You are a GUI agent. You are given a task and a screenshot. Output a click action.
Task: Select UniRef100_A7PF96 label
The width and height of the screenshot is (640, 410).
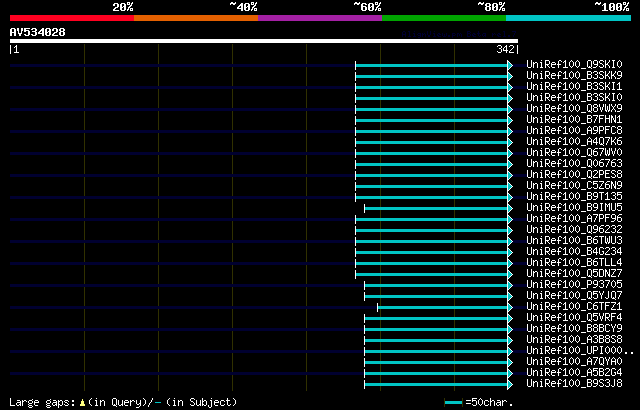click(574, 219)
